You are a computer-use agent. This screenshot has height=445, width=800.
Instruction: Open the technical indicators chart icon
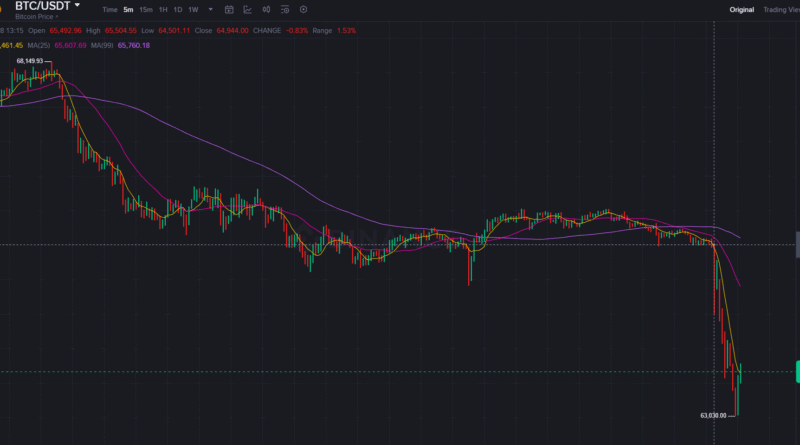pyautogui.click(x=247, y=10)
